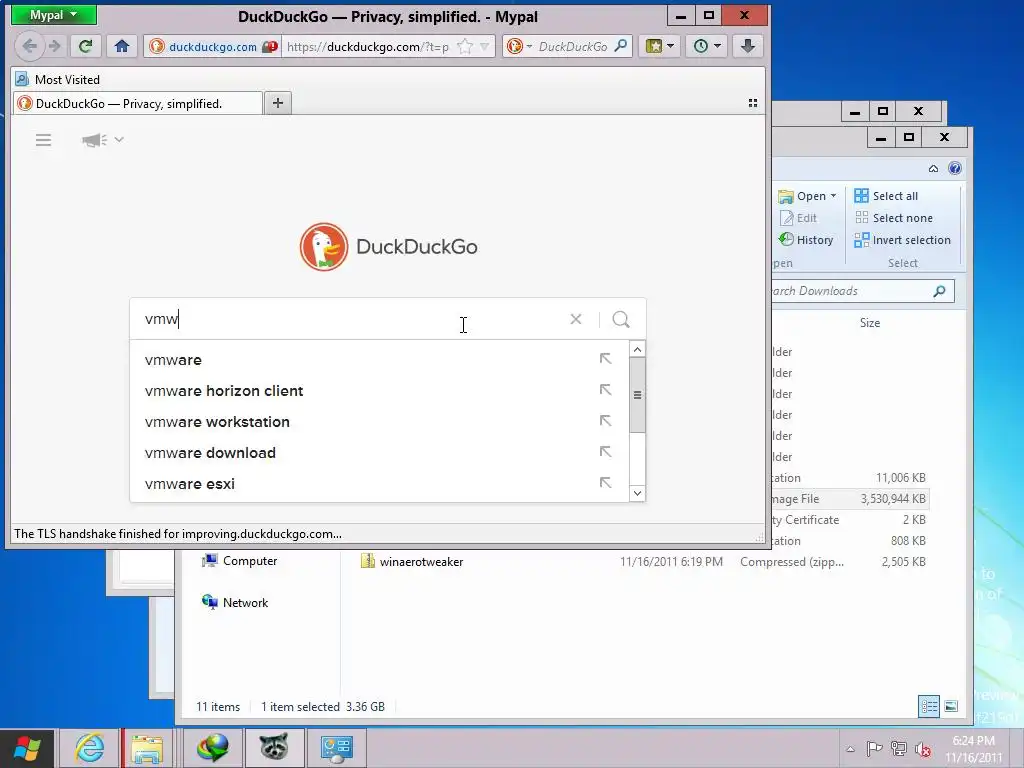Open Explorer help question mark icon
Screen dimensions: 1024x768
955,168
